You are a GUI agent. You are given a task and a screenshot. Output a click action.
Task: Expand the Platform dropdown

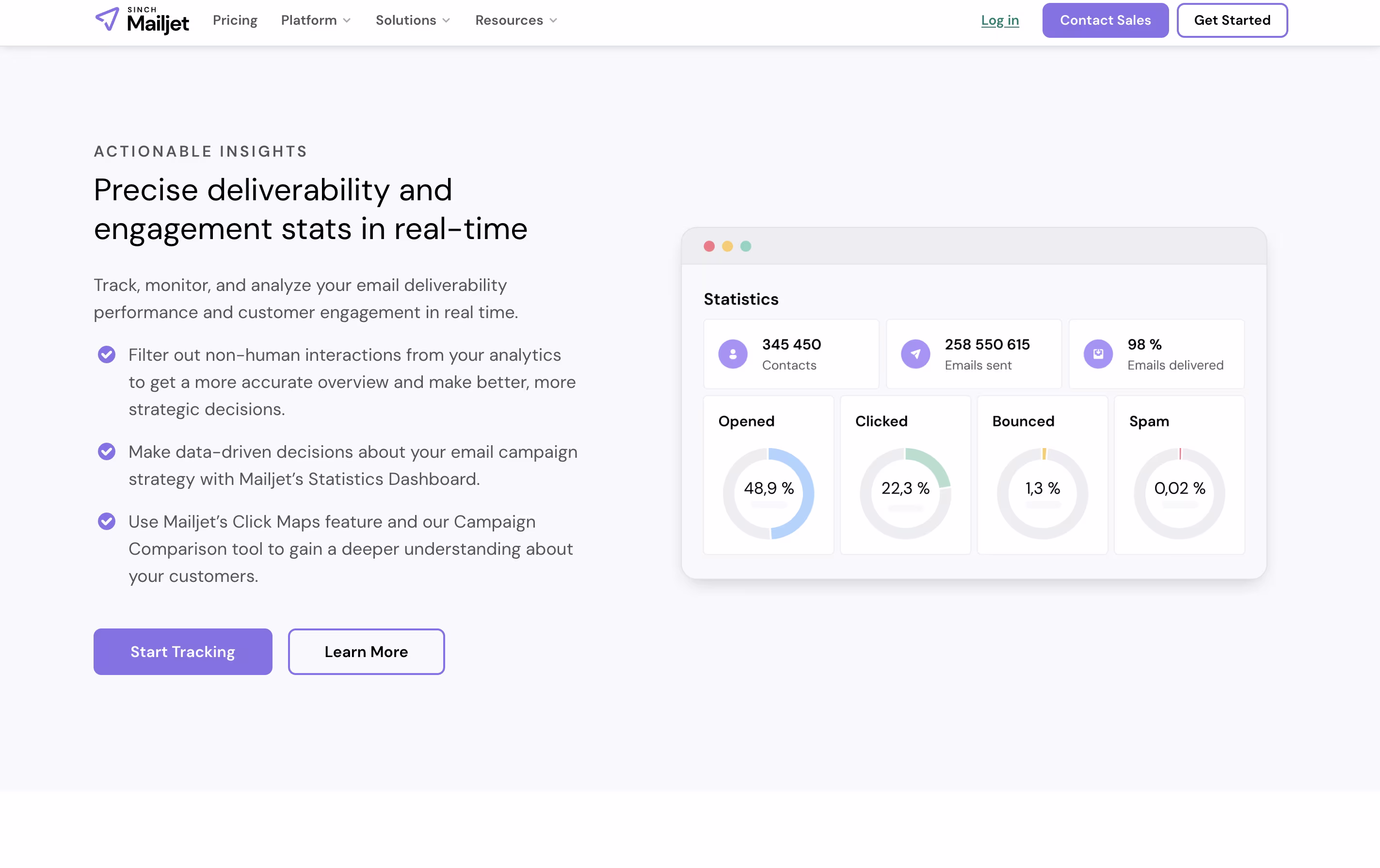coord(315,20)
